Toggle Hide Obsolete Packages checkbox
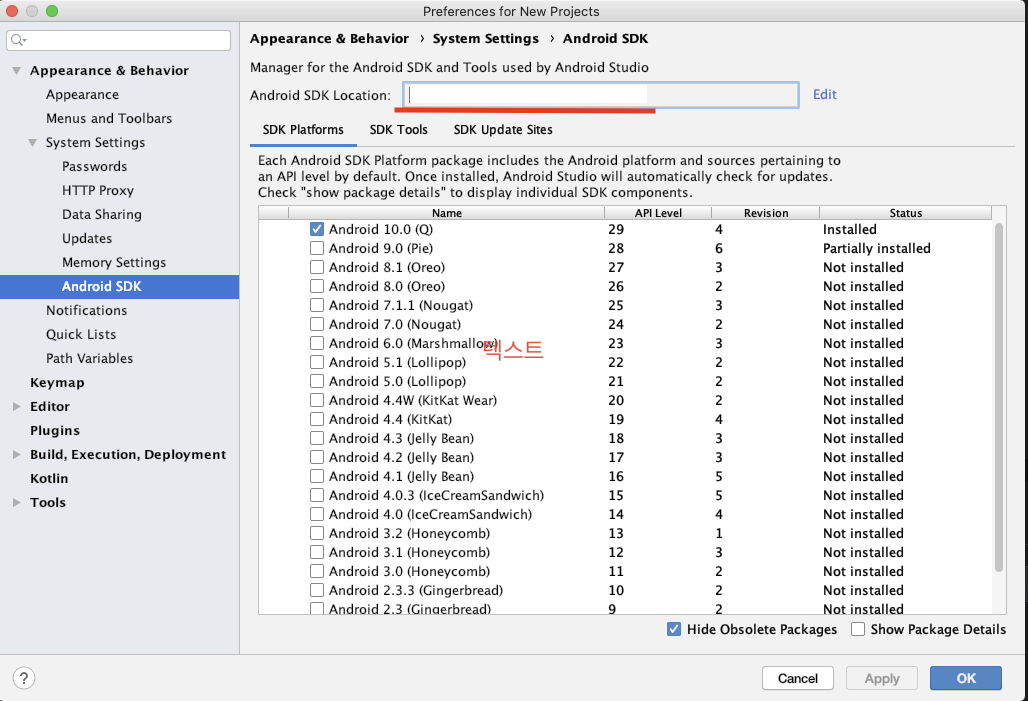The image size is (1028, 701). coord(673,629)
